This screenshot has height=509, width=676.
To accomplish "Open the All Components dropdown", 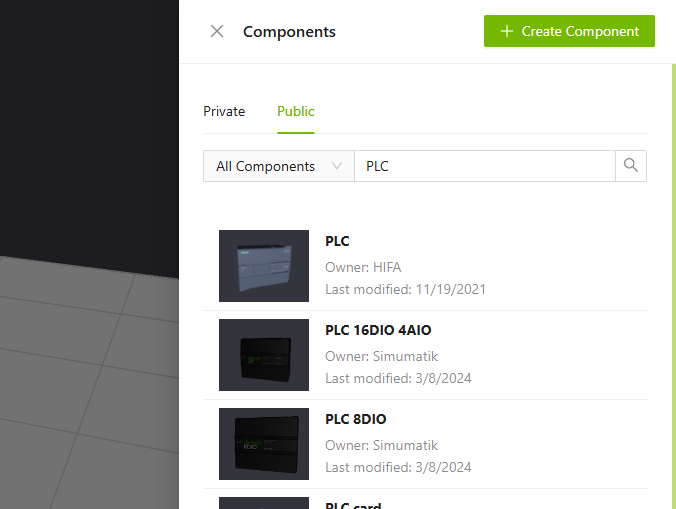I will (279, 166).
